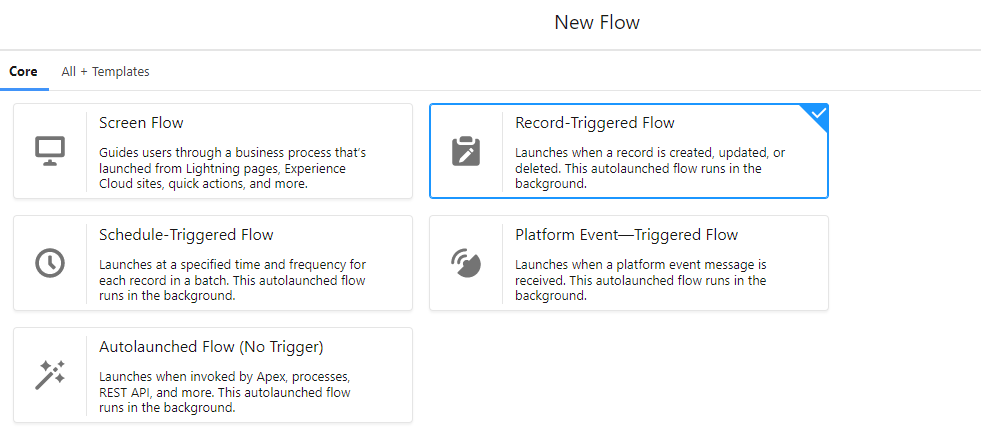Screen dimensions: 981x445
Task: Click the Autolaunched Flow magic wand icon
Action: click(x=49, y=375)
